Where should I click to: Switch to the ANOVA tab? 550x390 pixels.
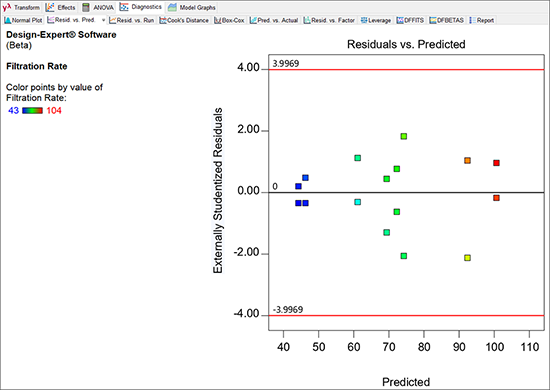click(x=98, y=7)
